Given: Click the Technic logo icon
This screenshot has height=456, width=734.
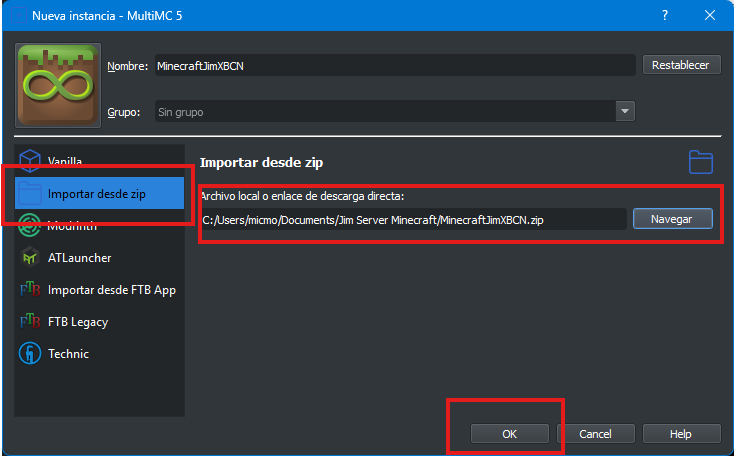Looking at the screenshot, I should (30, 353).
